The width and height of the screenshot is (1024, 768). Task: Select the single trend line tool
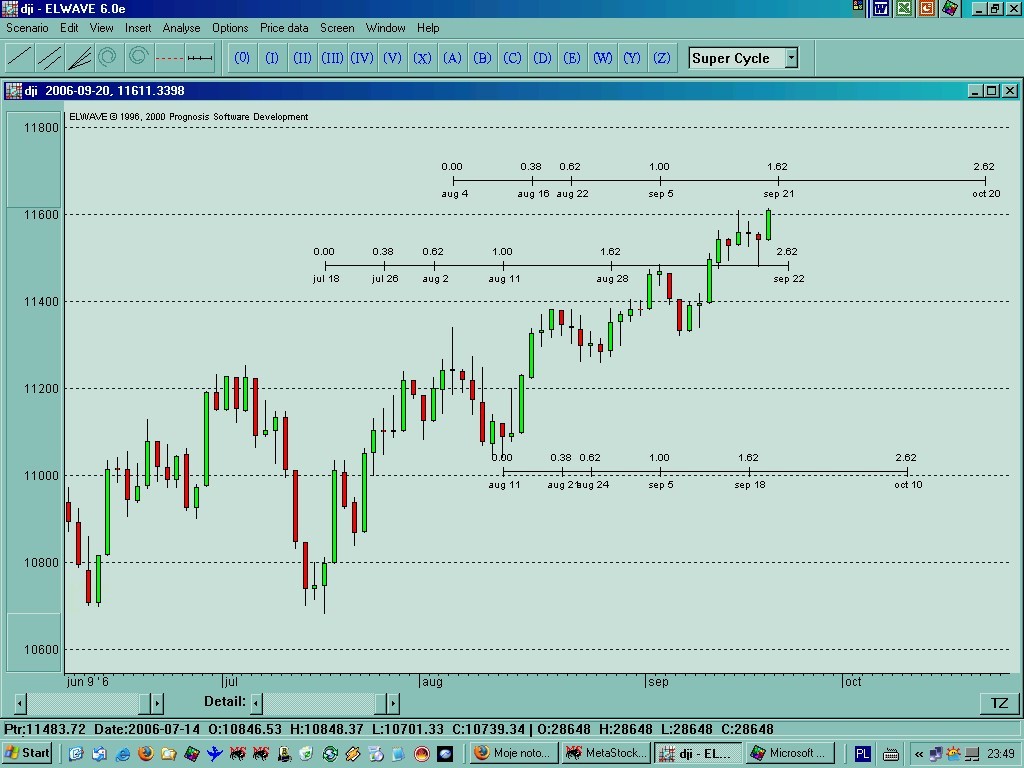pyautogui.click(x=19, y=58)
